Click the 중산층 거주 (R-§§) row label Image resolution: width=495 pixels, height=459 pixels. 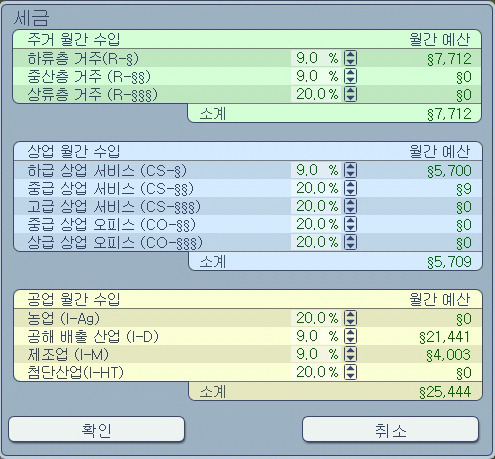click(x=89, y=77)
